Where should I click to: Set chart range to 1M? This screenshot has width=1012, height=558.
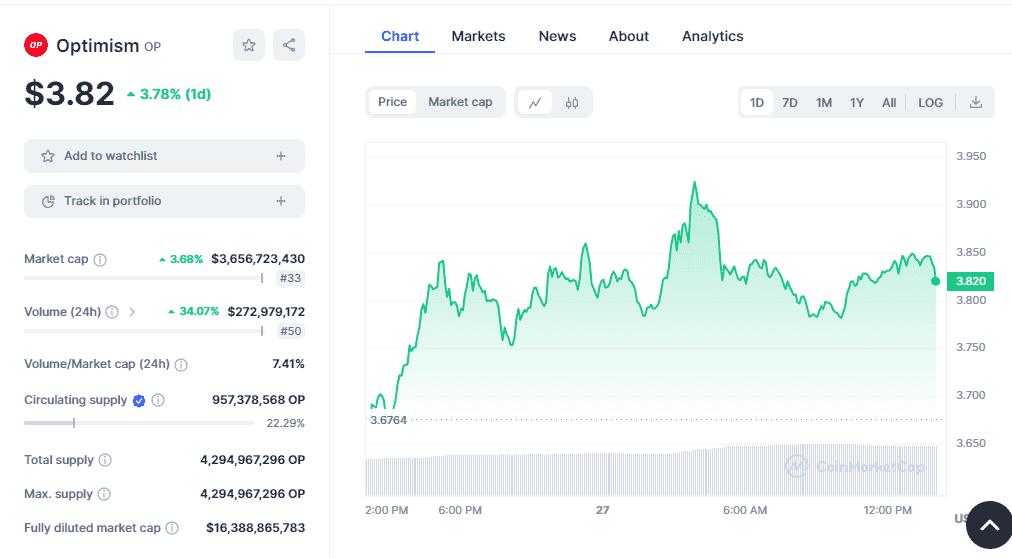pyautogui.click(x=824, y=103)
